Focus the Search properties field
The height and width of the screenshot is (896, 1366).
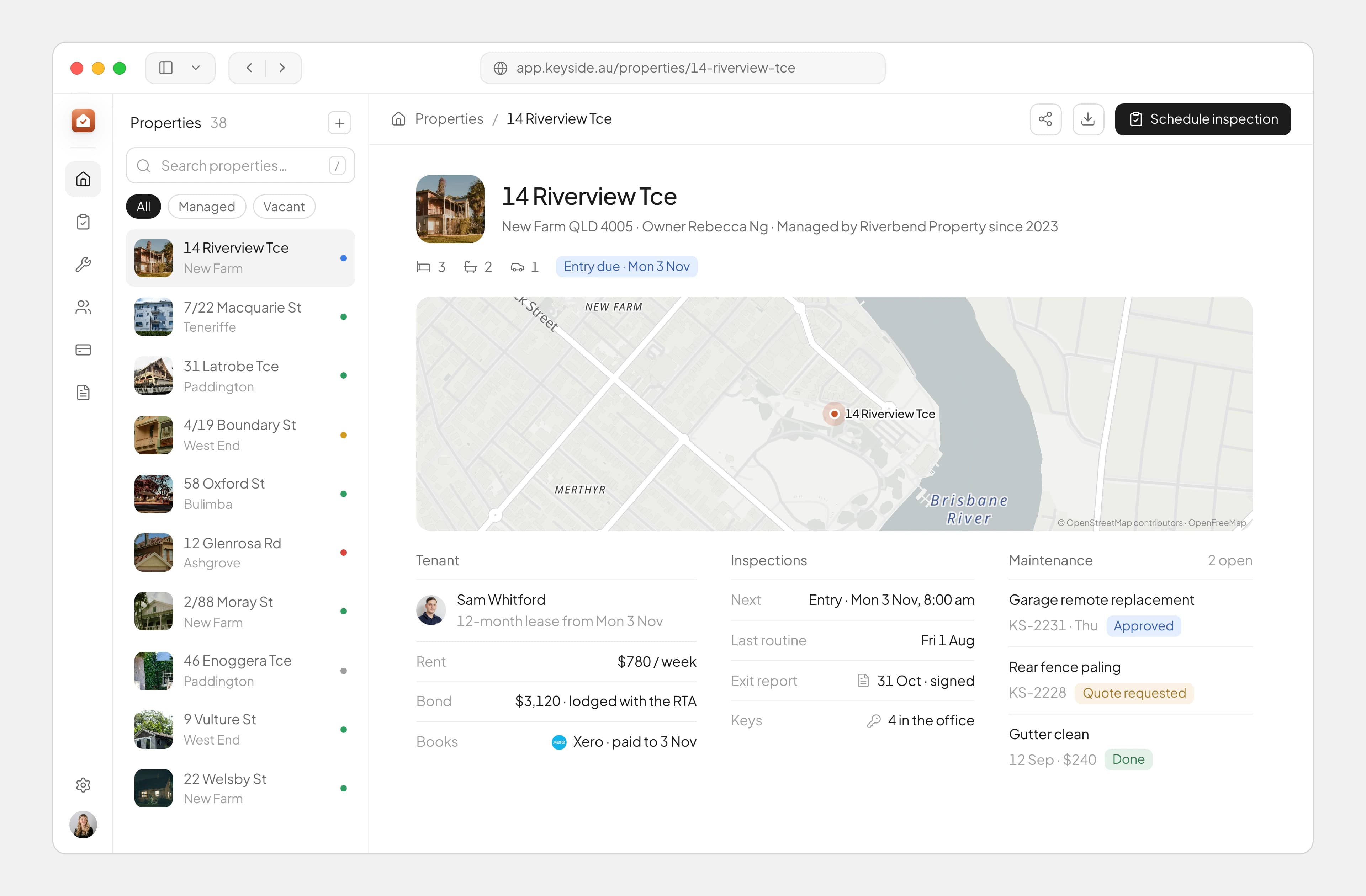pos(240,166)
